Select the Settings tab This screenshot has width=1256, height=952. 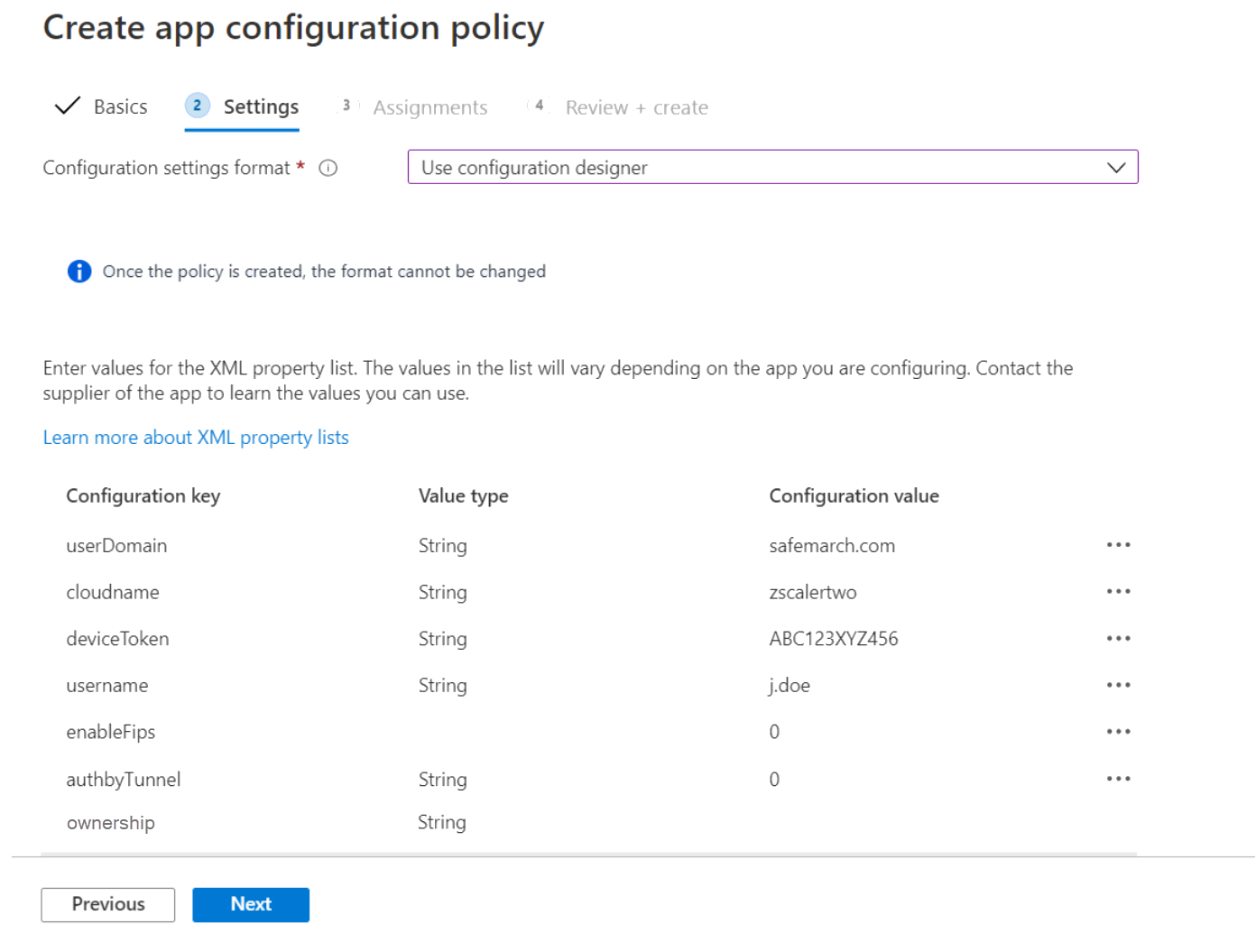(x=261, y=106)
